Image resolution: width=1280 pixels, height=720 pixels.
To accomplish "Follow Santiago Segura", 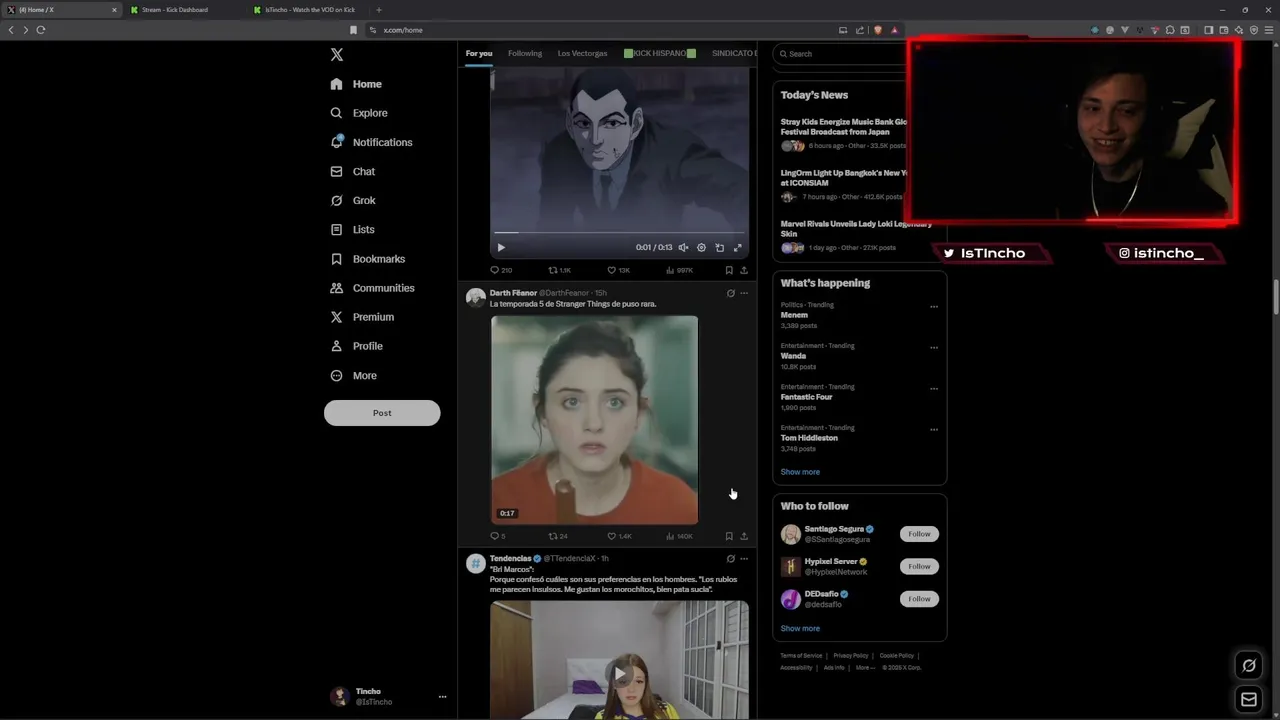I will click(919, 534).
